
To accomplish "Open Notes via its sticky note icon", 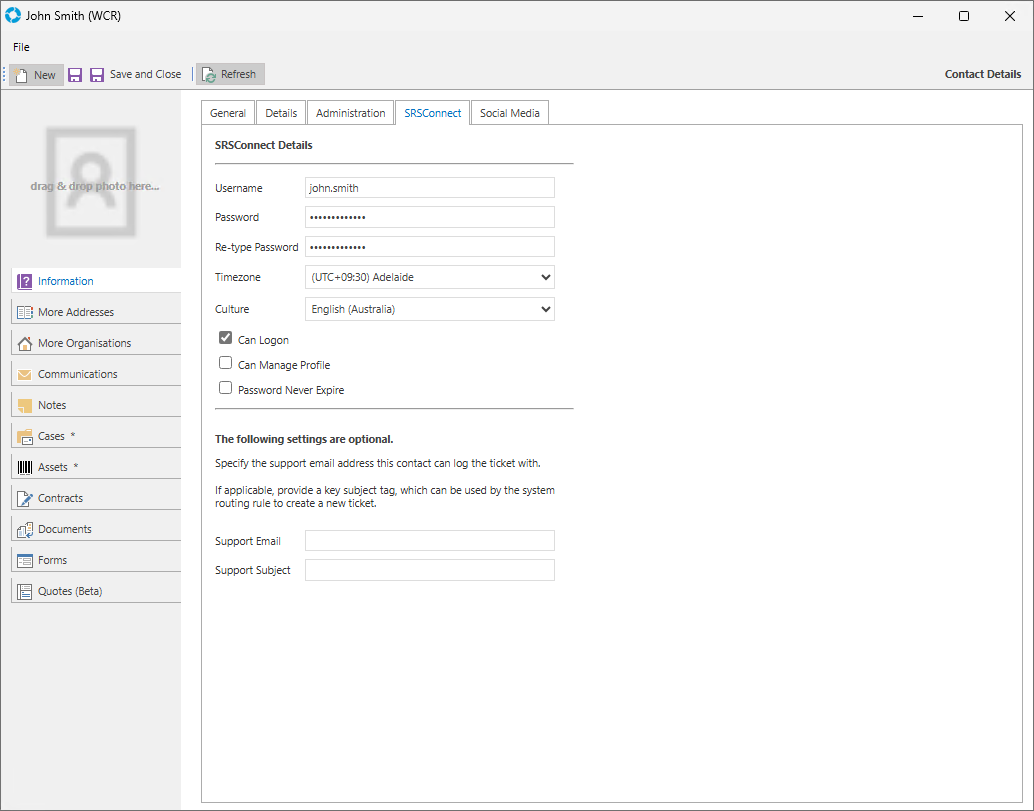I will pyautogui.click(x=25, y=405).
